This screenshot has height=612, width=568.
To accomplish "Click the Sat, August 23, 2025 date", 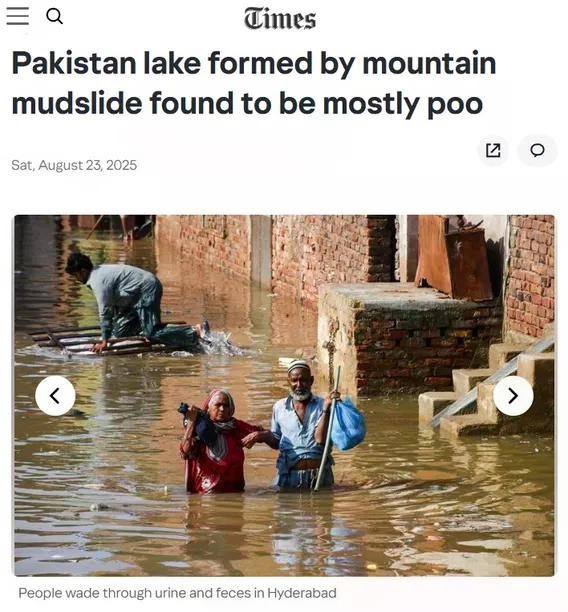I will click(x=74, y=165).
